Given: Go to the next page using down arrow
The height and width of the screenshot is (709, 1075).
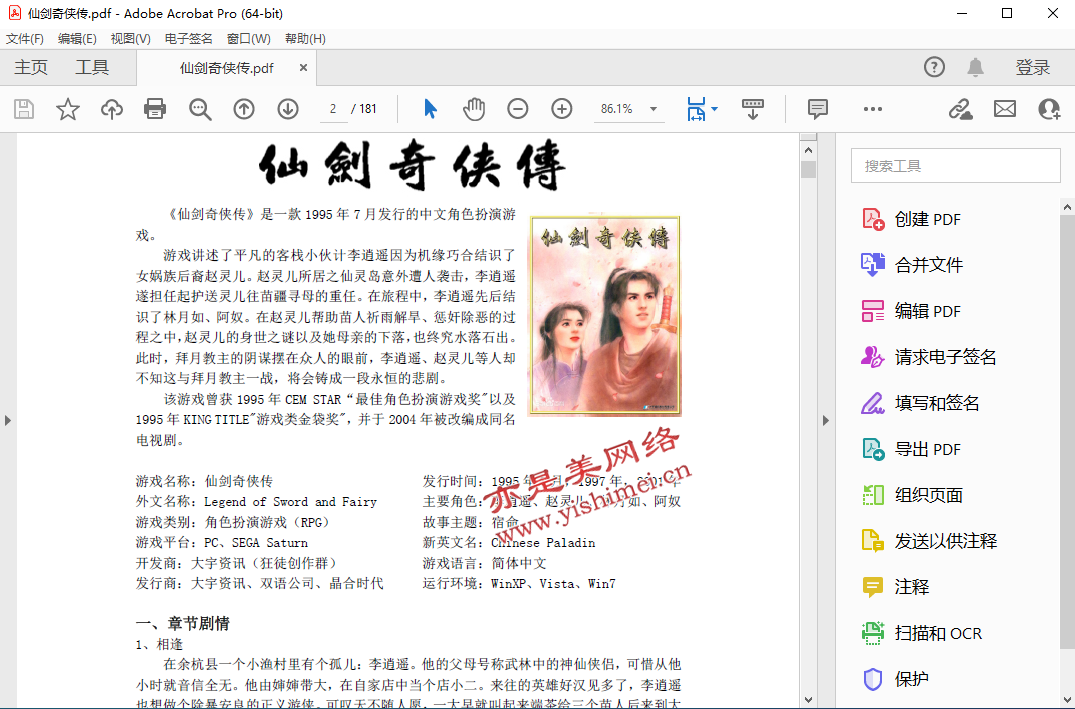Looking at the screenshot, I should click(x=288, y=109).
